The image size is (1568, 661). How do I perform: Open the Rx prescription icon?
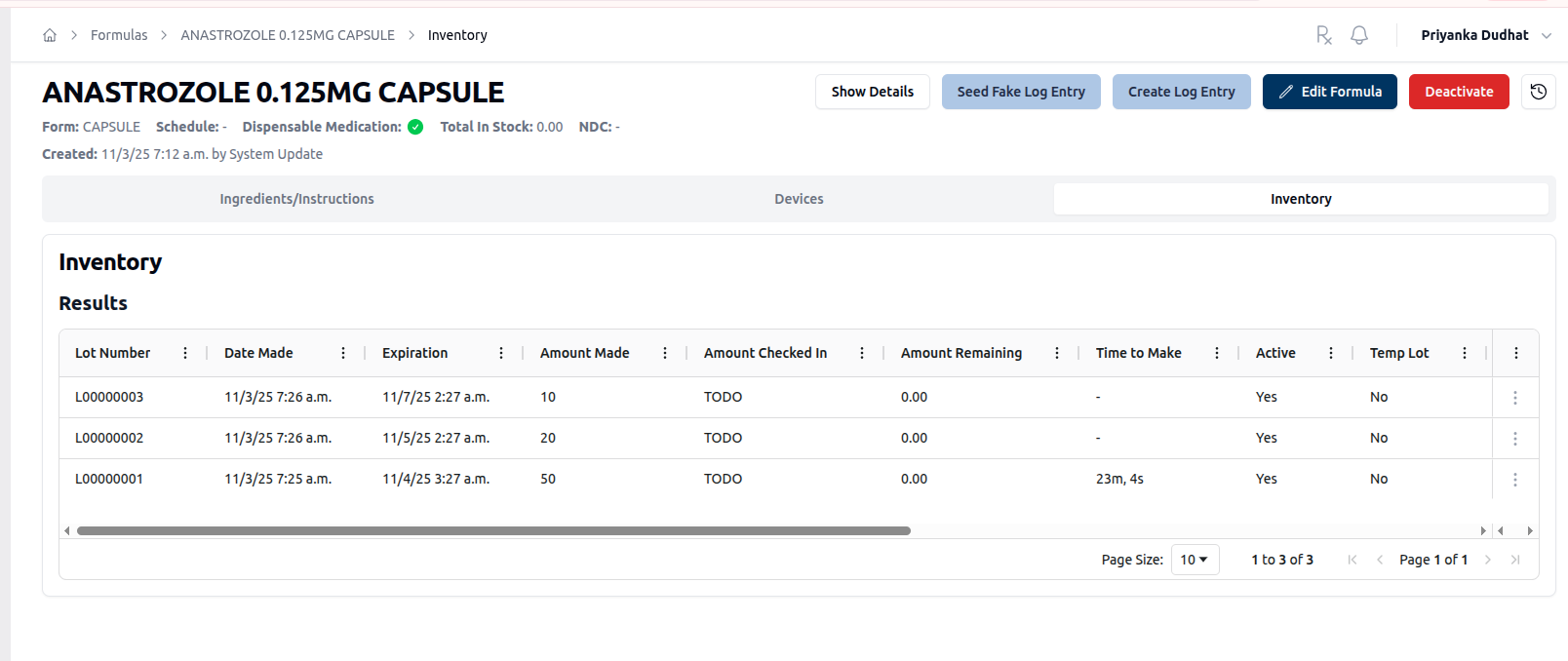point(1323,35)
